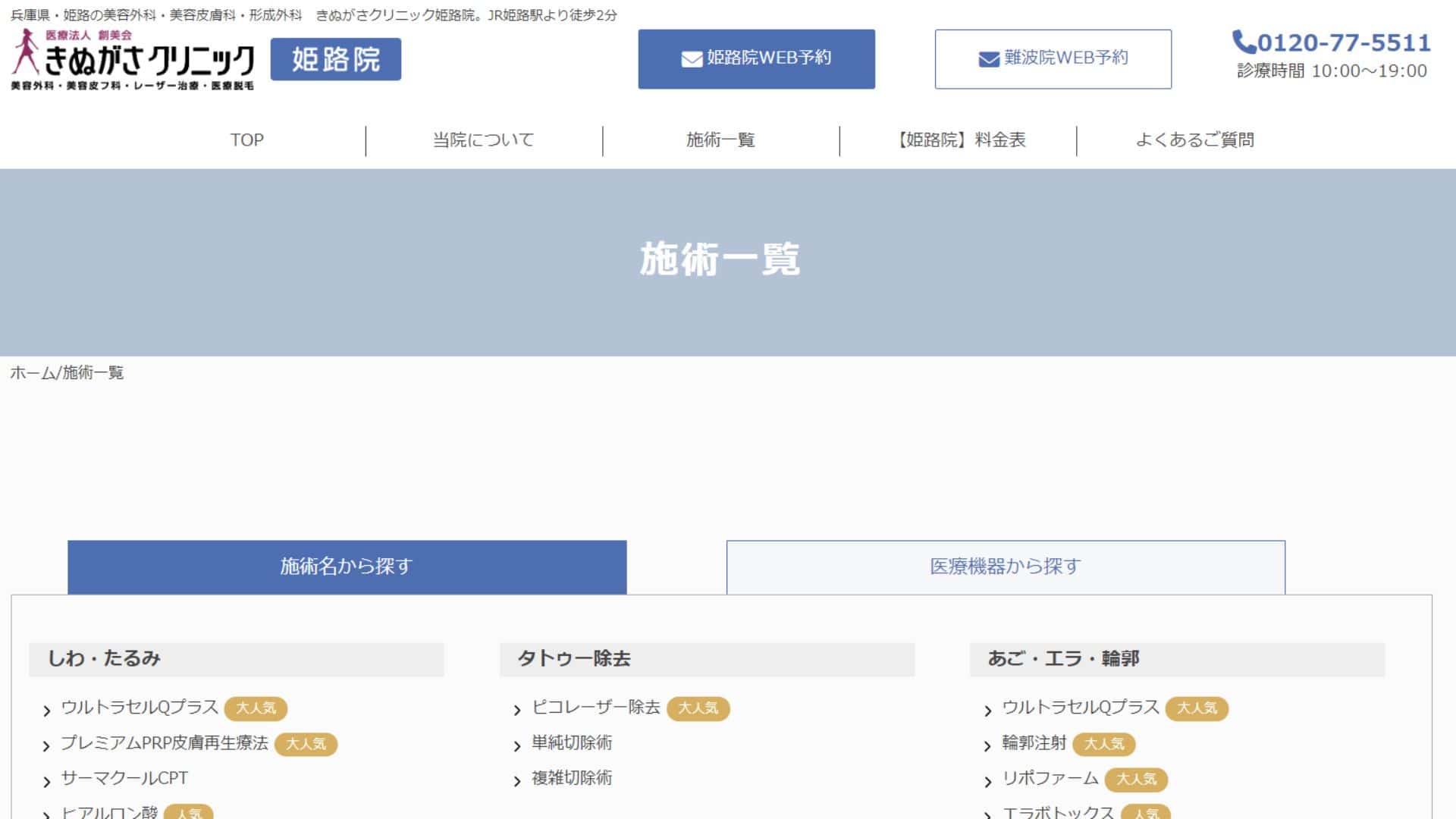
Task: Open 複雑切除術 link
Action: 572,778
